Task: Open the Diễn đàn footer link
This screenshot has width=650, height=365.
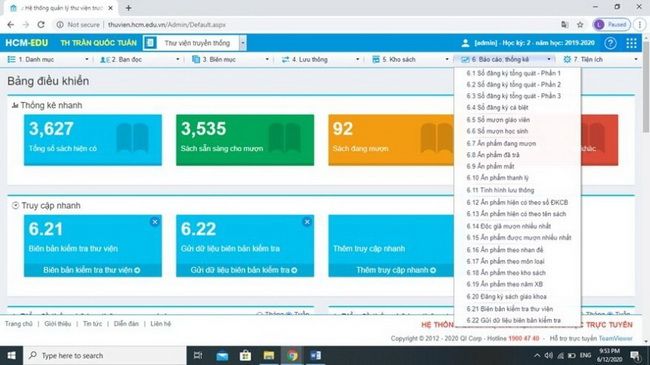Action: 126,324
